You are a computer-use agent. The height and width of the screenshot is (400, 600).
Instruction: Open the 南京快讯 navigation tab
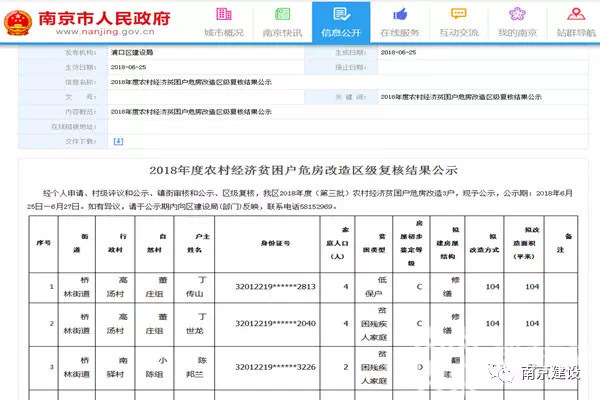(282, 22)
